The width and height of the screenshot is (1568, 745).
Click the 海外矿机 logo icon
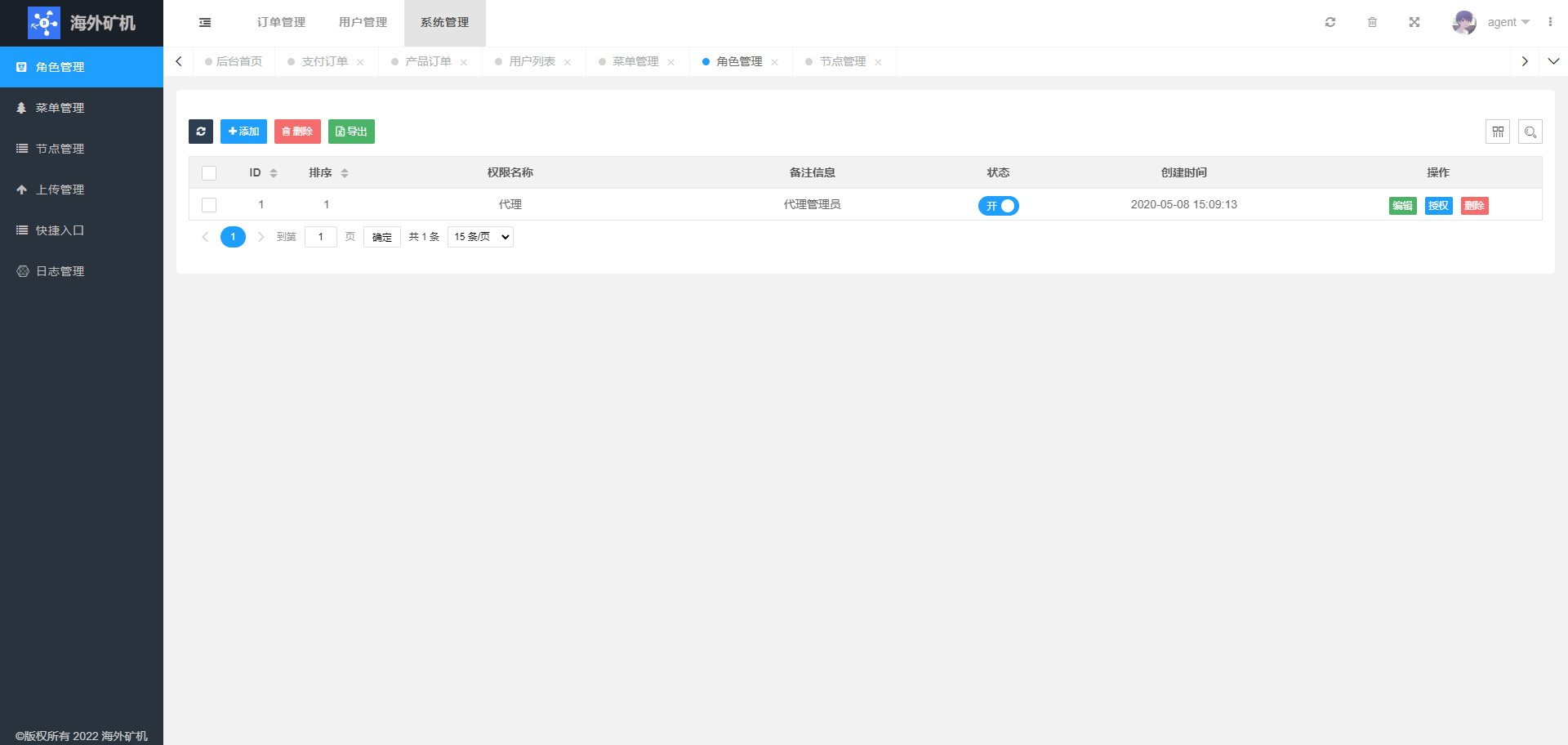44,23
